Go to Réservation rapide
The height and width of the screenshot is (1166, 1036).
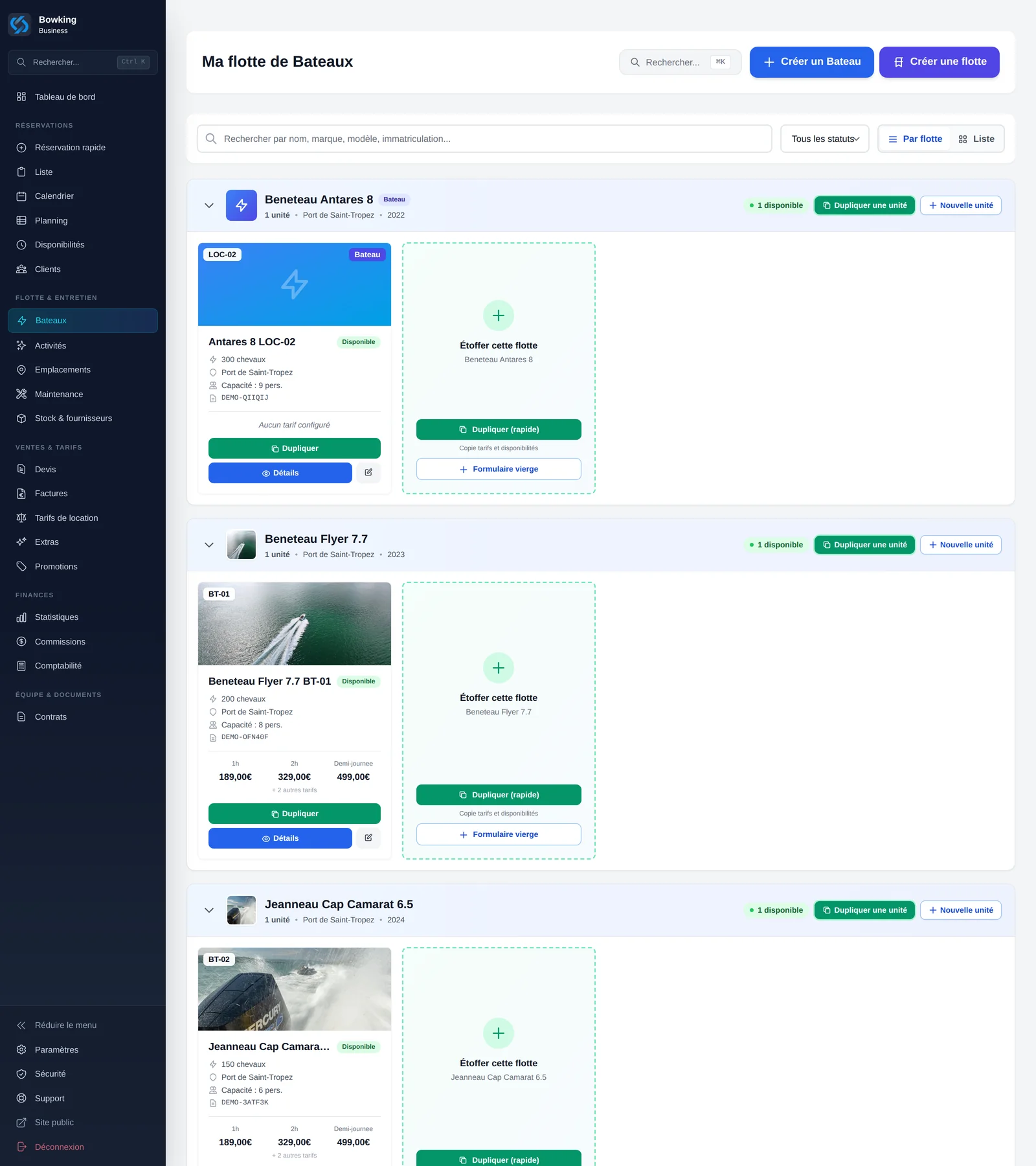pyautogui.click(x=83, y=148)
